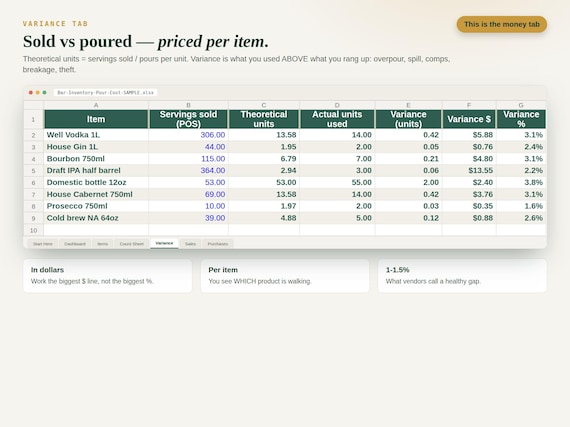Screen dimensions: 570x427
Task: Click the 'Variance (units)' header cell
Action: pos(408,119)
